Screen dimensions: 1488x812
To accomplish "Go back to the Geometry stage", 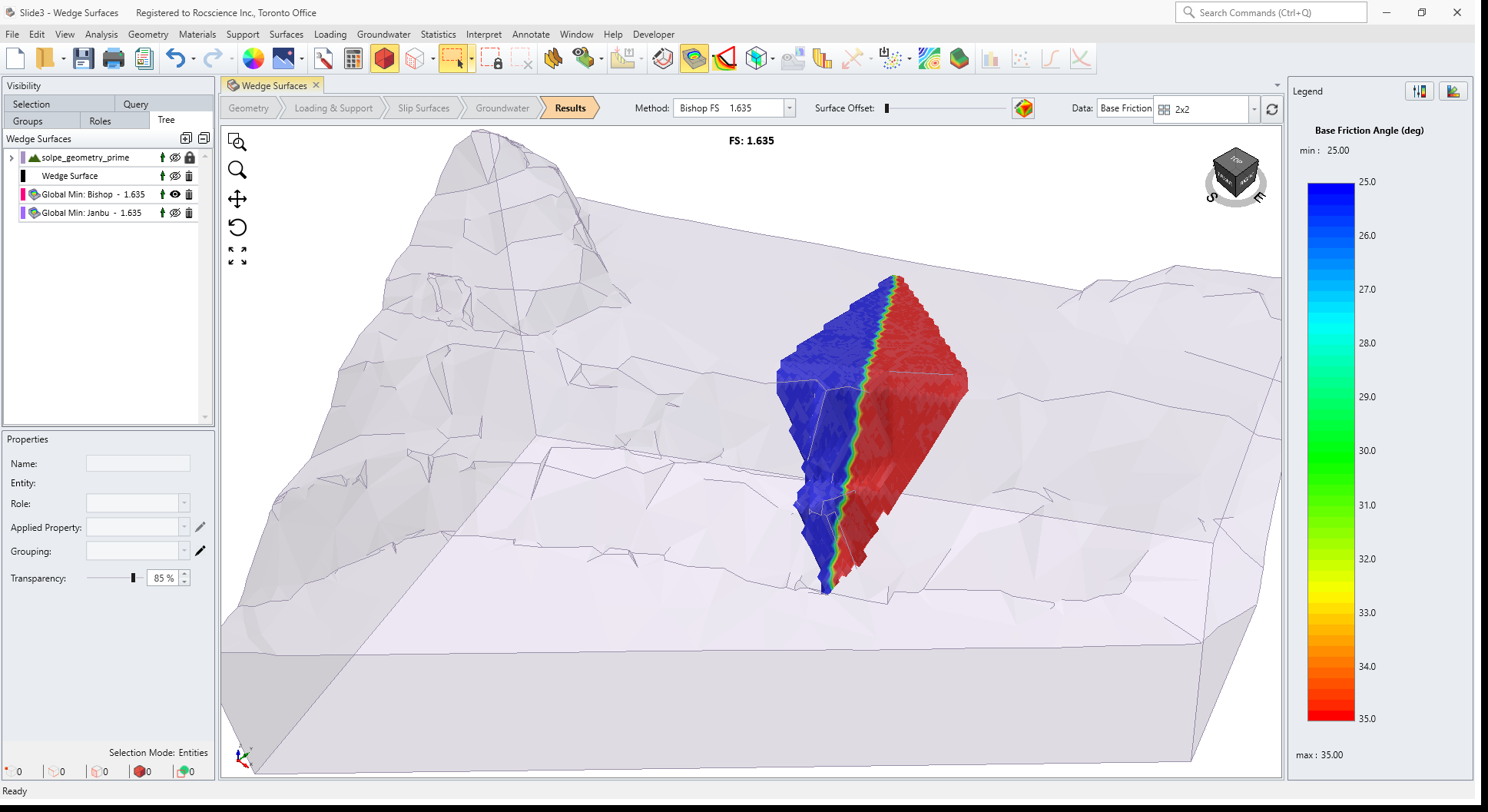I will [248, 108].
